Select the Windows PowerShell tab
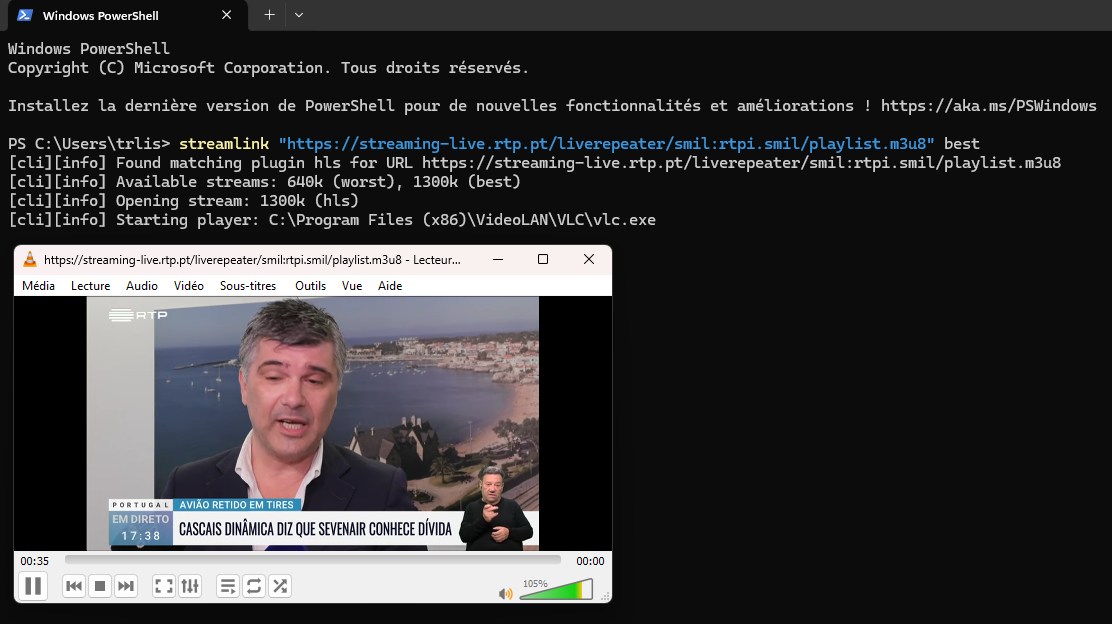1112x624 pixels. (128, 16)
